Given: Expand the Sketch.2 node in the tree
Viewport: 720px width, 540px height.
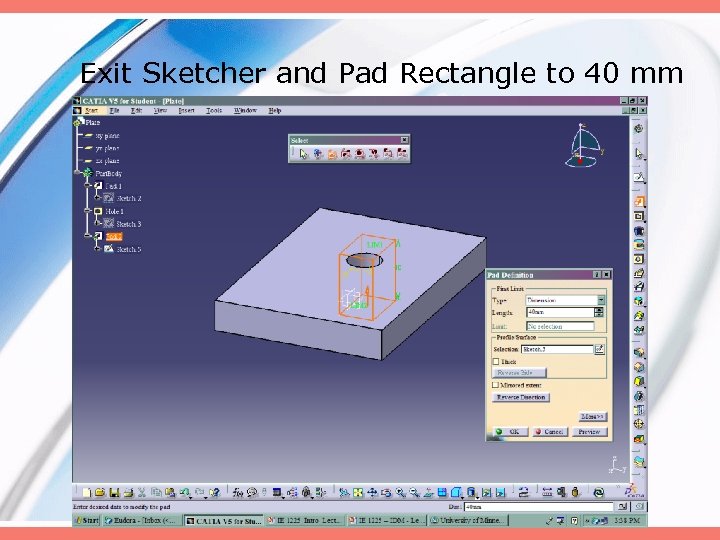Looking at the screenshot, I should pyautogui.click(x=97, y=198).
